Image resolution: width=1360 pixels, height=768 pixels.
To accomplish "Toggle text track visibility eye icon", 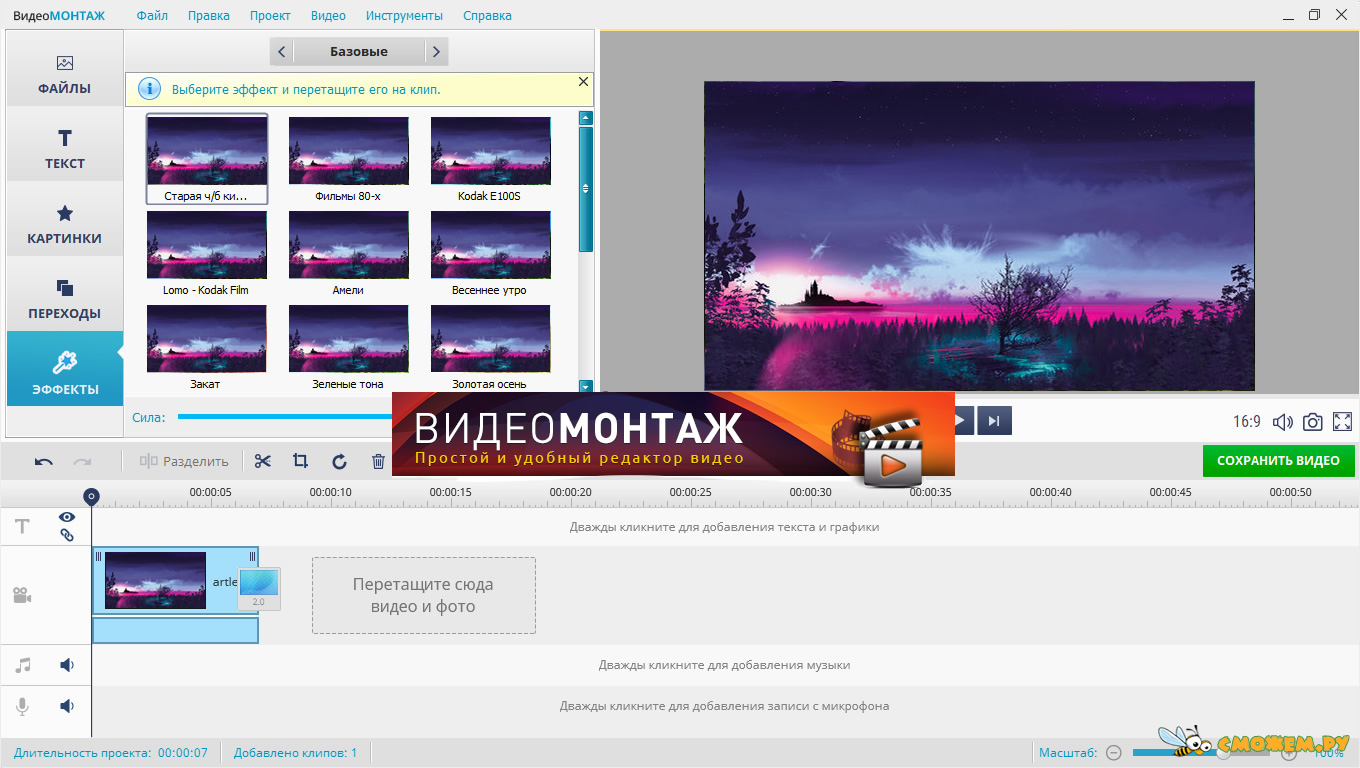I will [x=67, y=517].
